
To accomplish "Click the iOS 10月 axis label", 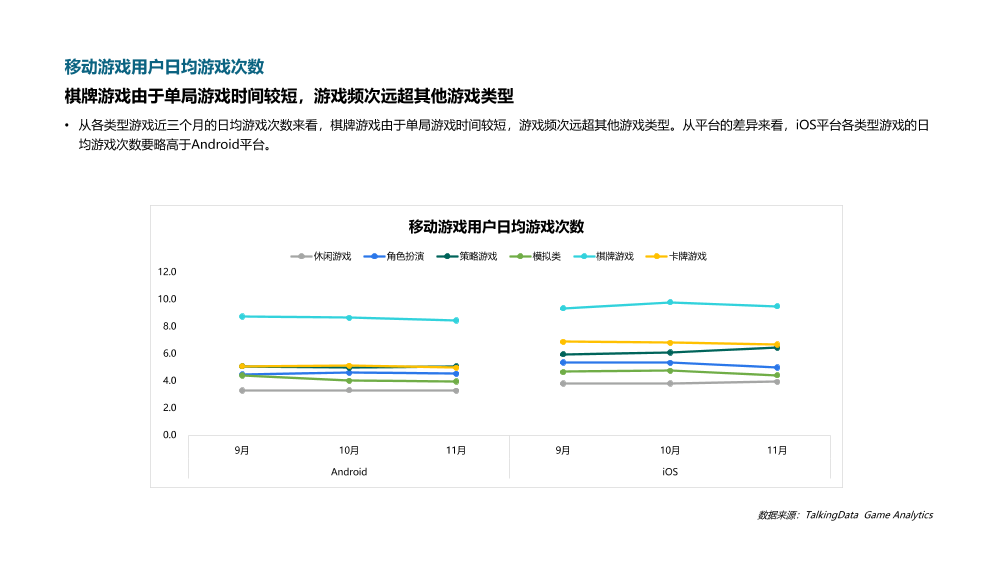I will point(670,450).
